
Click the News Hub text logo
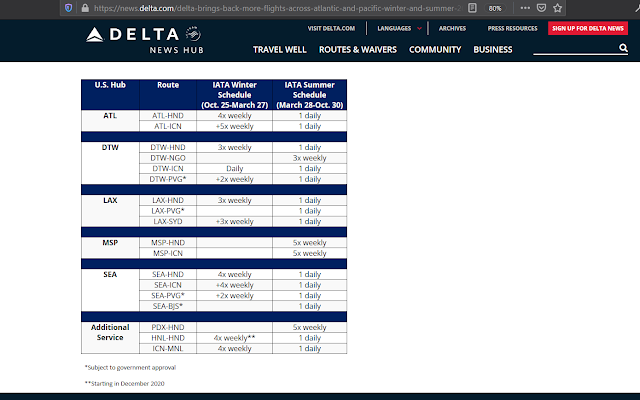point(176,50)
